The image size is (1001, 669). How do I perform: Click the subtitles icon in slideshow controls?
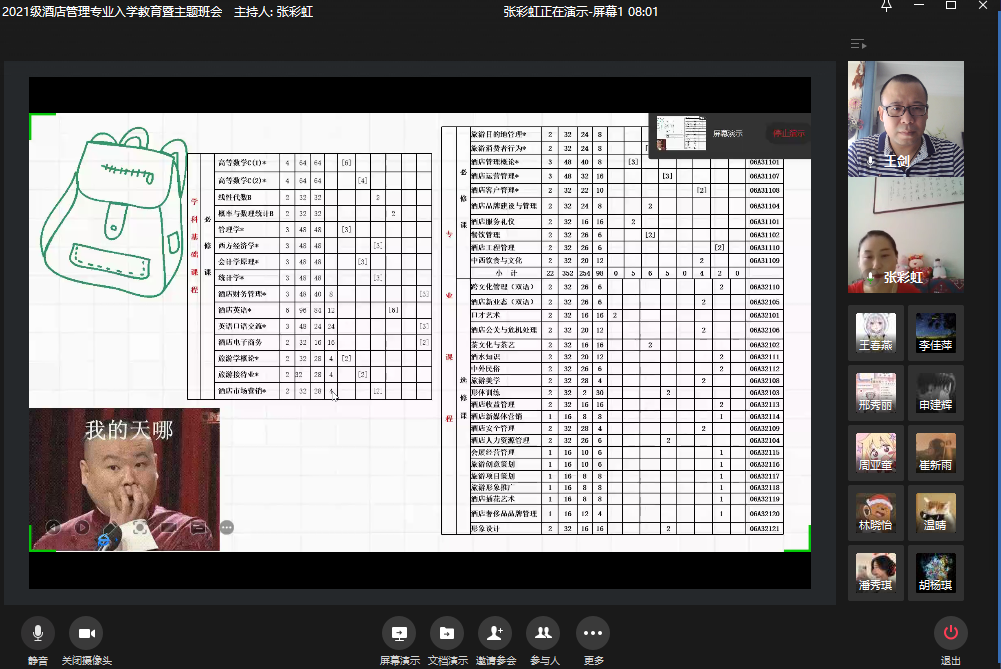pyautogui.click(x=198, y=527)
